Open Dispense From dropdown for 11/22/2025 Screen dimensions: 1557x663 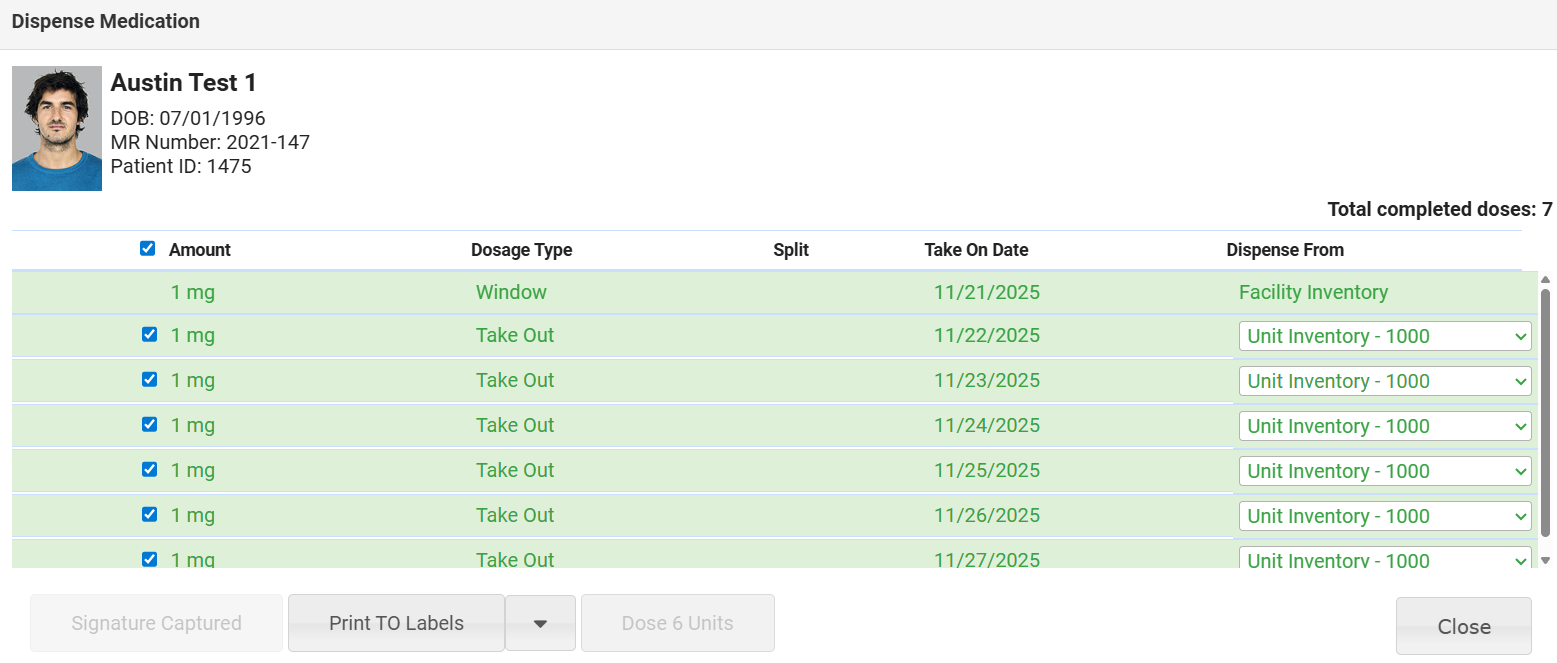[1384, 336]
